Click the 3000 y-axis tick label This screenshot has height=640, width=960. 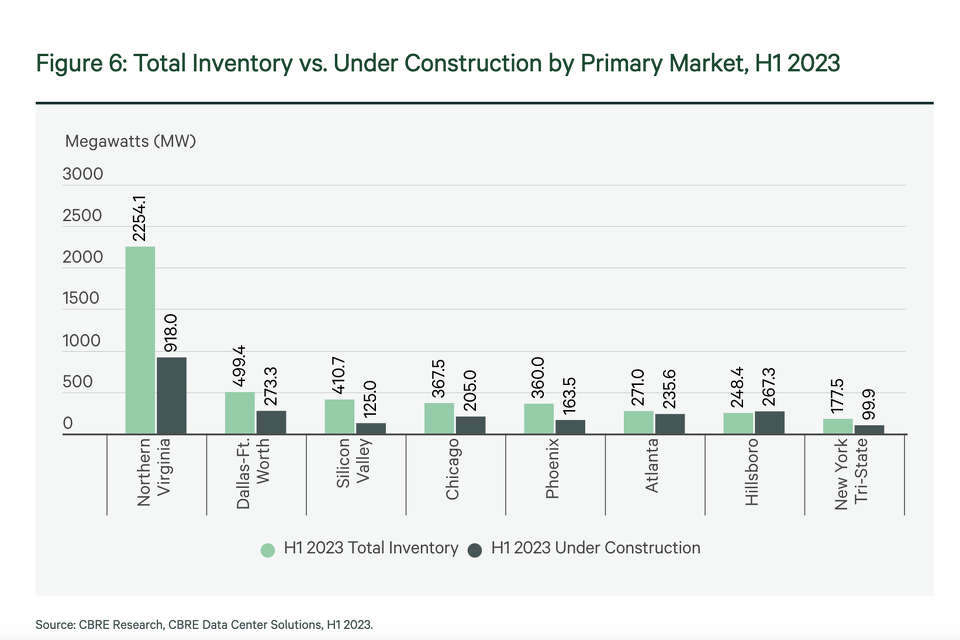coord(83,174)
